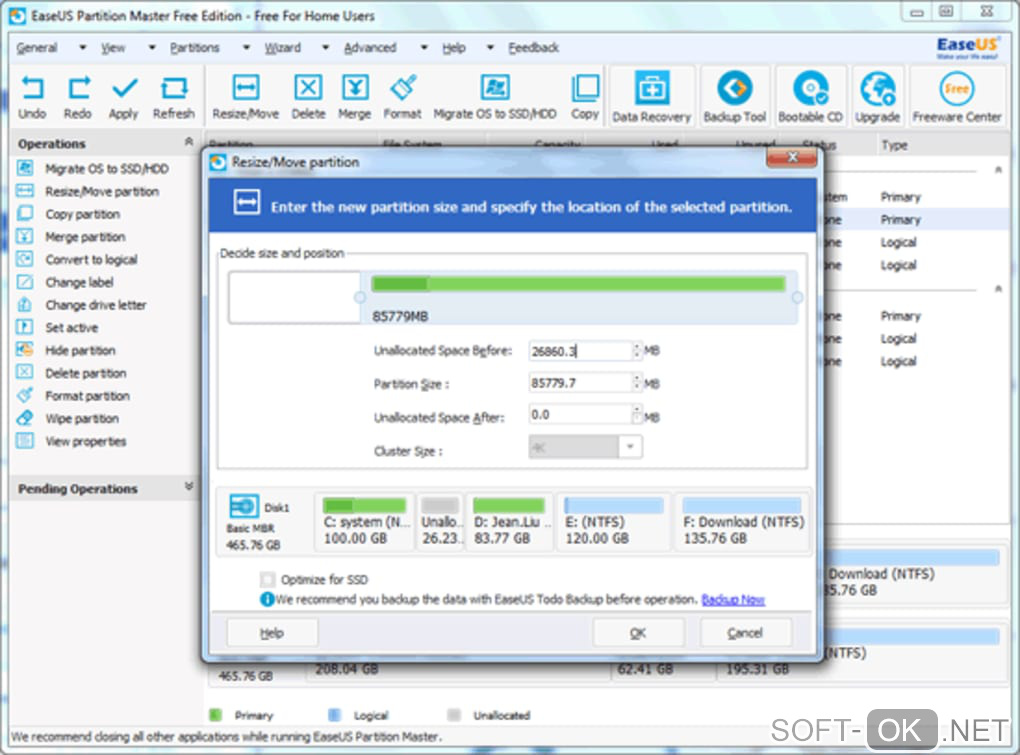Open the Backup Tool
Viewport: 1020px width, 755px height.
coord(734,97)
